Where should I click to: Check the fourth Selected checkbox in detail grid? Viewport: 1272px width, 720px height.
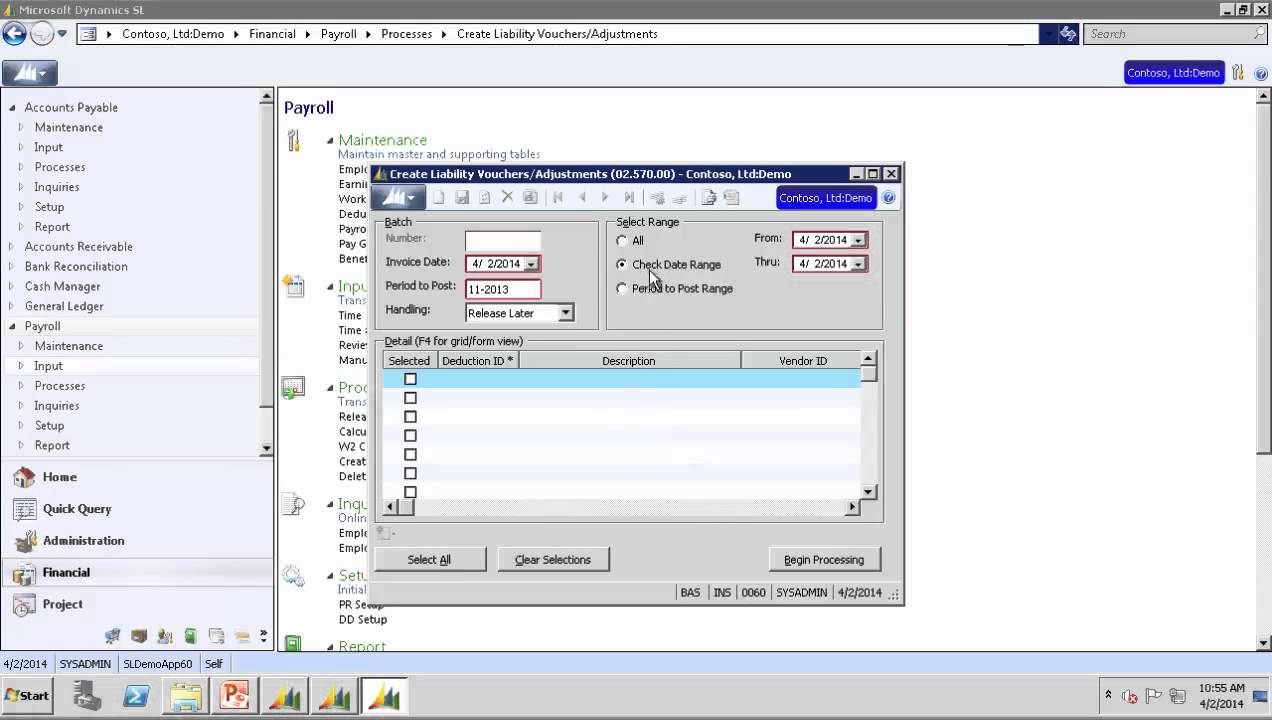tap(410, 436)
